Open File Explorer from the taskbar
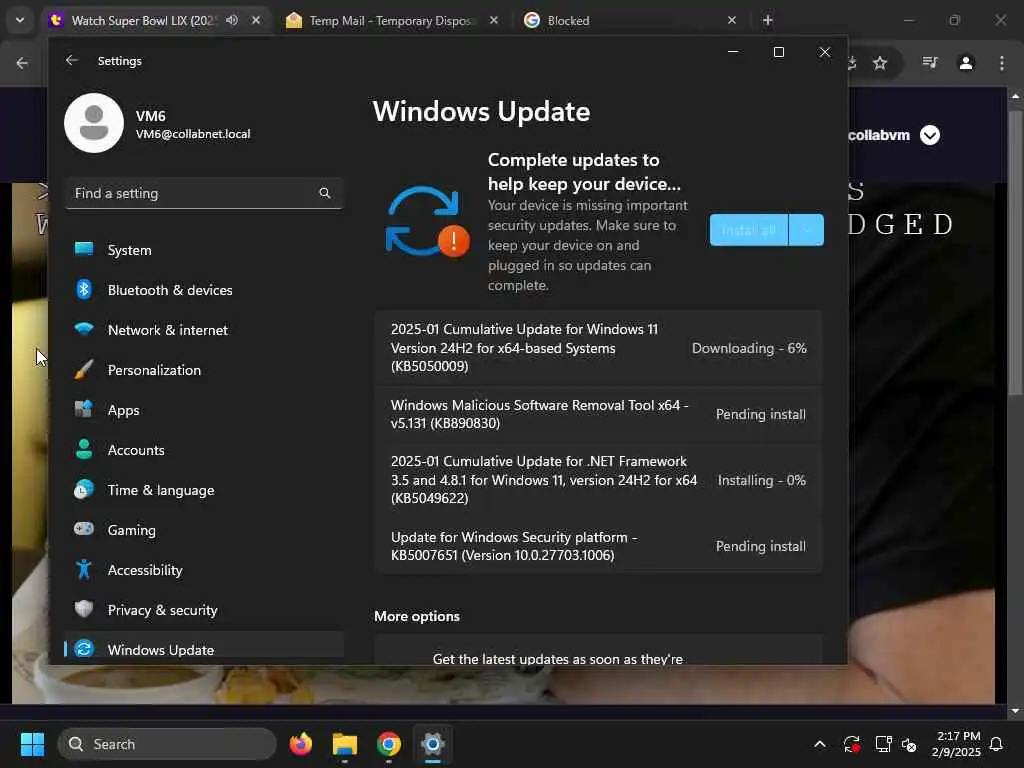This screenshot has width=1024, height=768. (345, 744)
